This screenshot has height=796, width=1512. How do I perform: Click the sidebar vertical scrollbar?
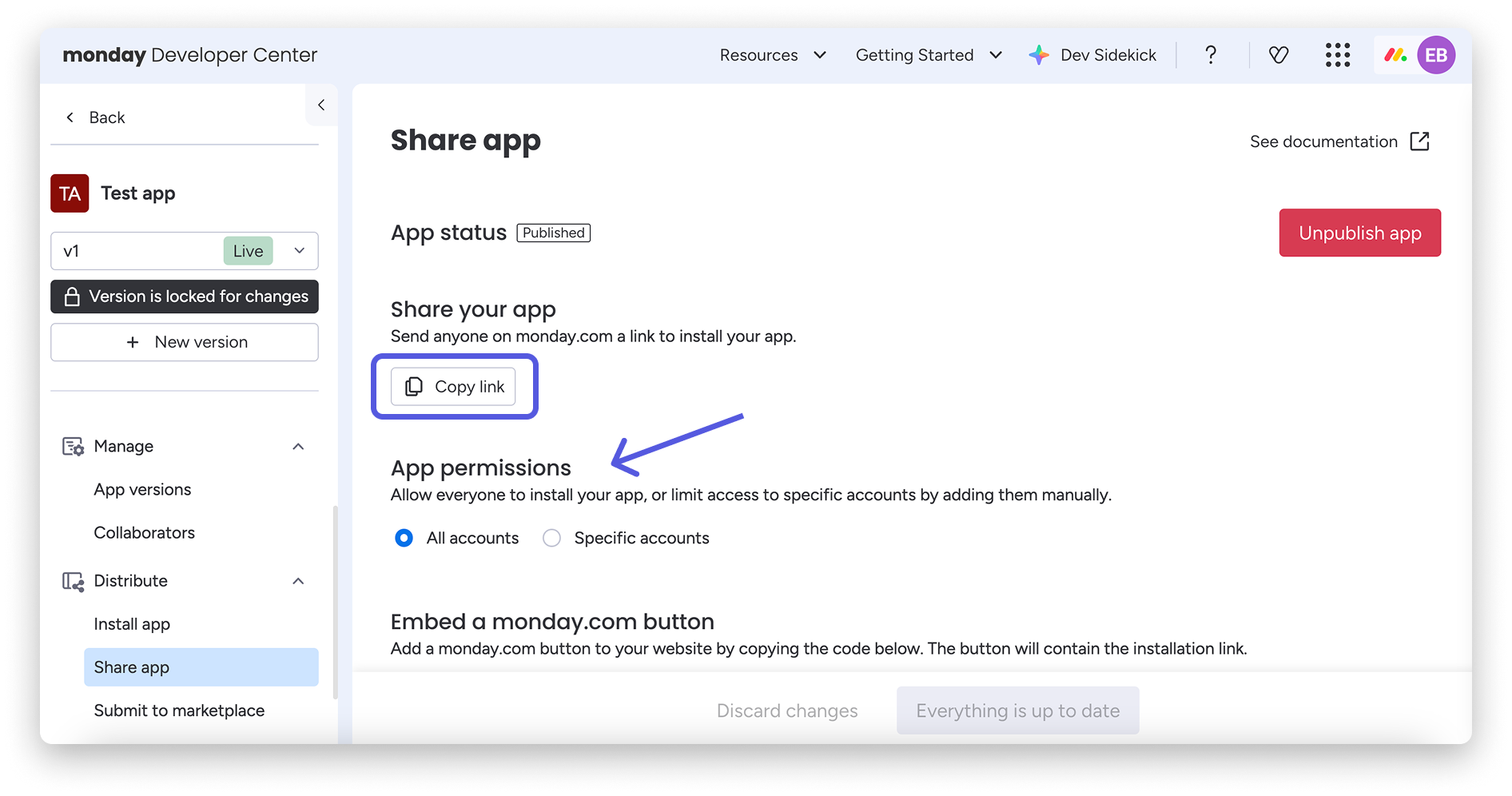[x=335, y=603]
